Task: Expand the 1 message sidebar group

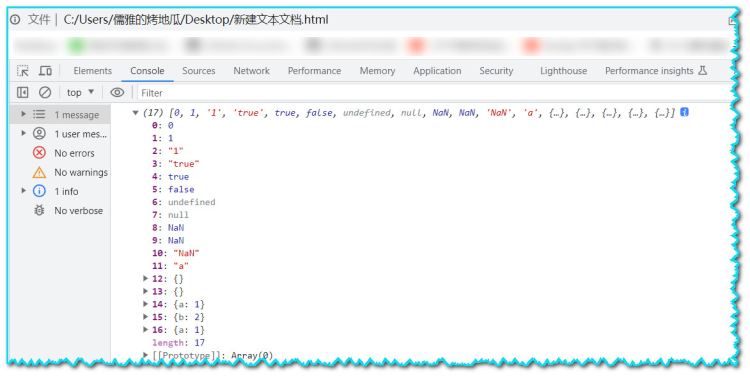Action: tap(23, 114)
